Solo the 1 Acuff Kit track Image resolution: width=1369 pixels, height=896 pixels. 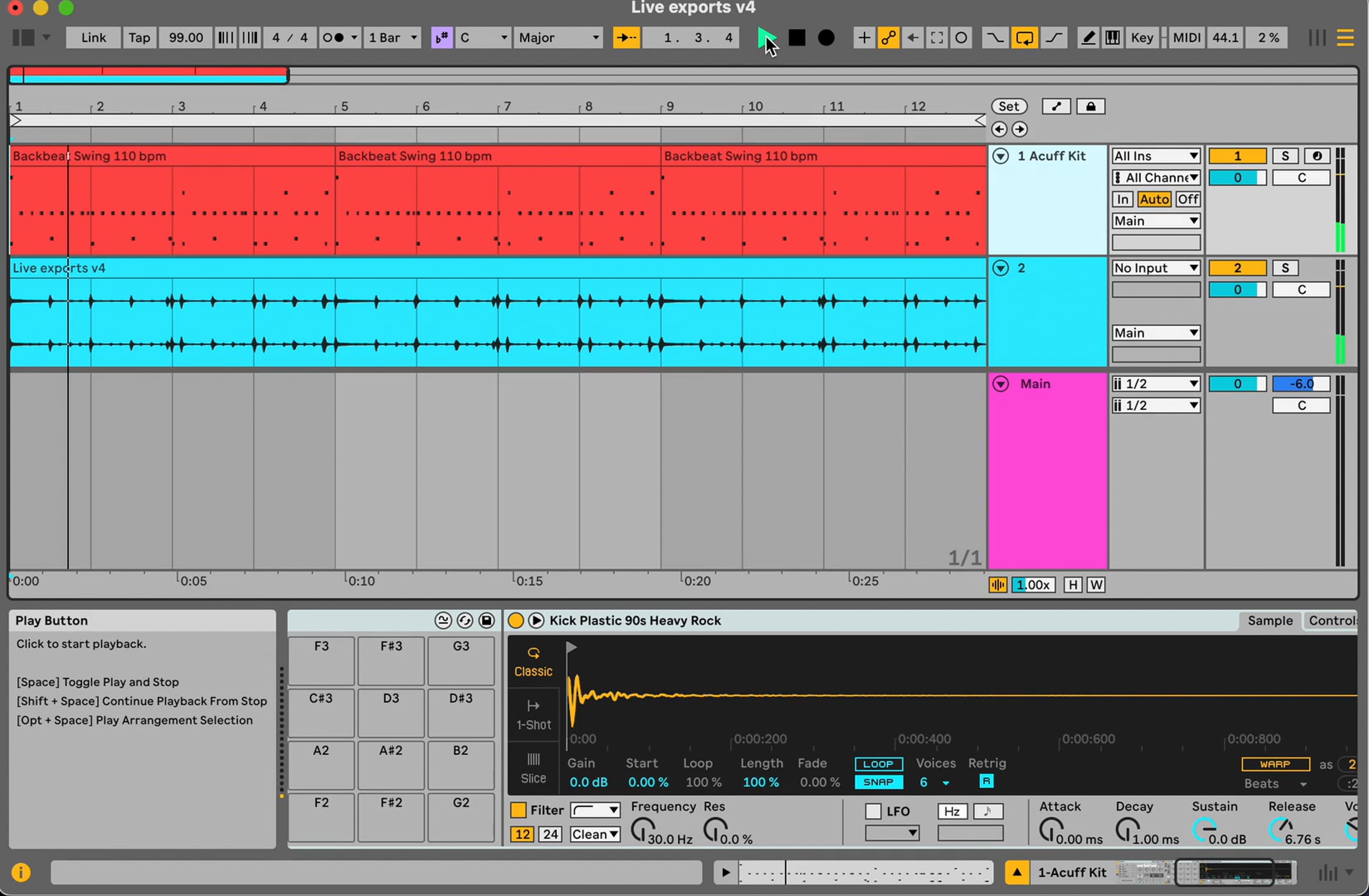1285,156
